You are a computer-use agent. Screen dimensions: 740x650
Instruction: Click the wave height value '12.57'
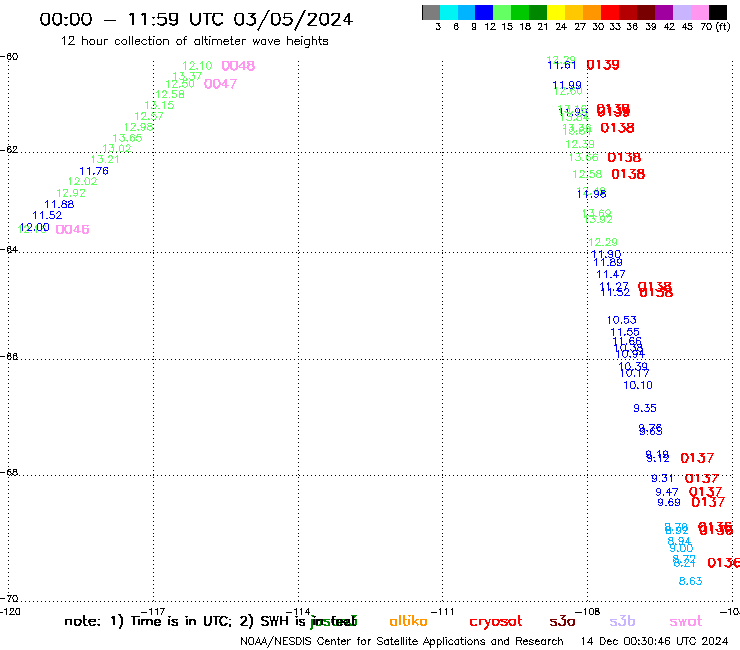(x=149, y=116)
